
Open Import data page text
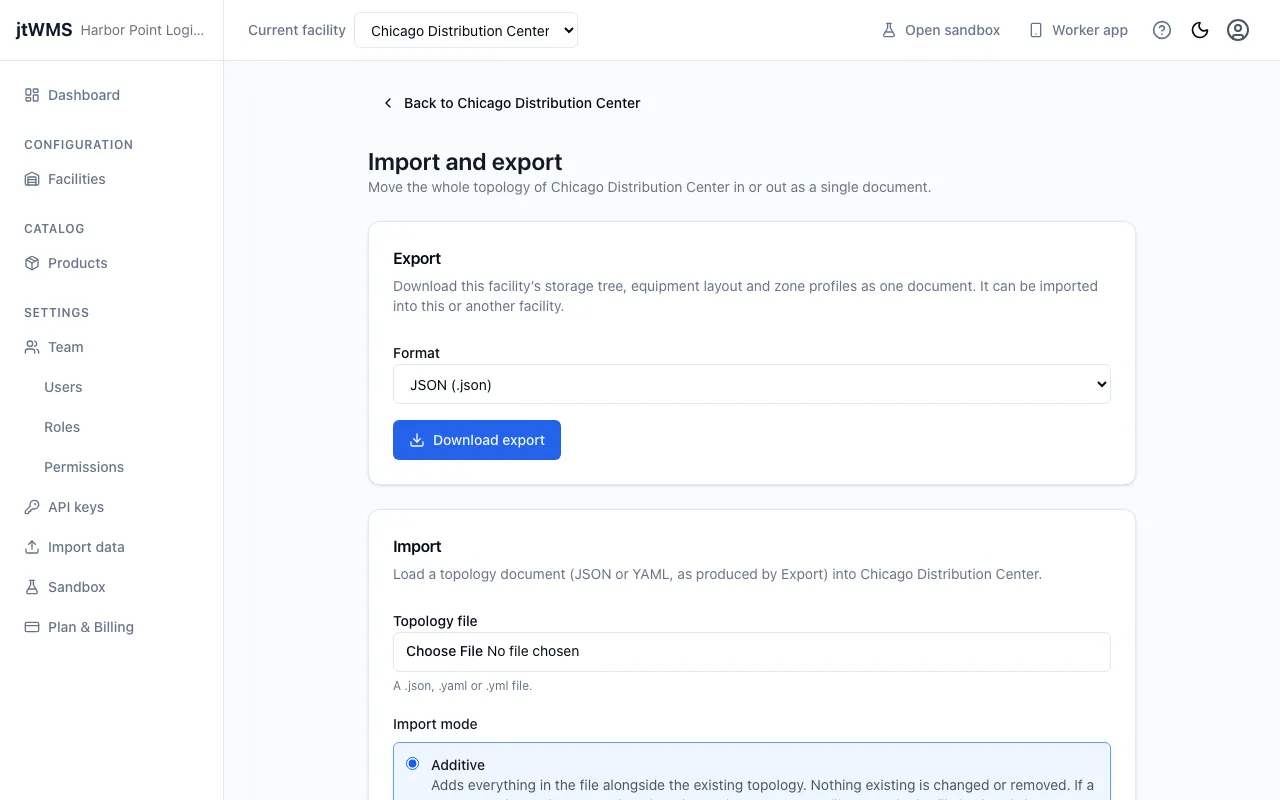coord(86,547)
